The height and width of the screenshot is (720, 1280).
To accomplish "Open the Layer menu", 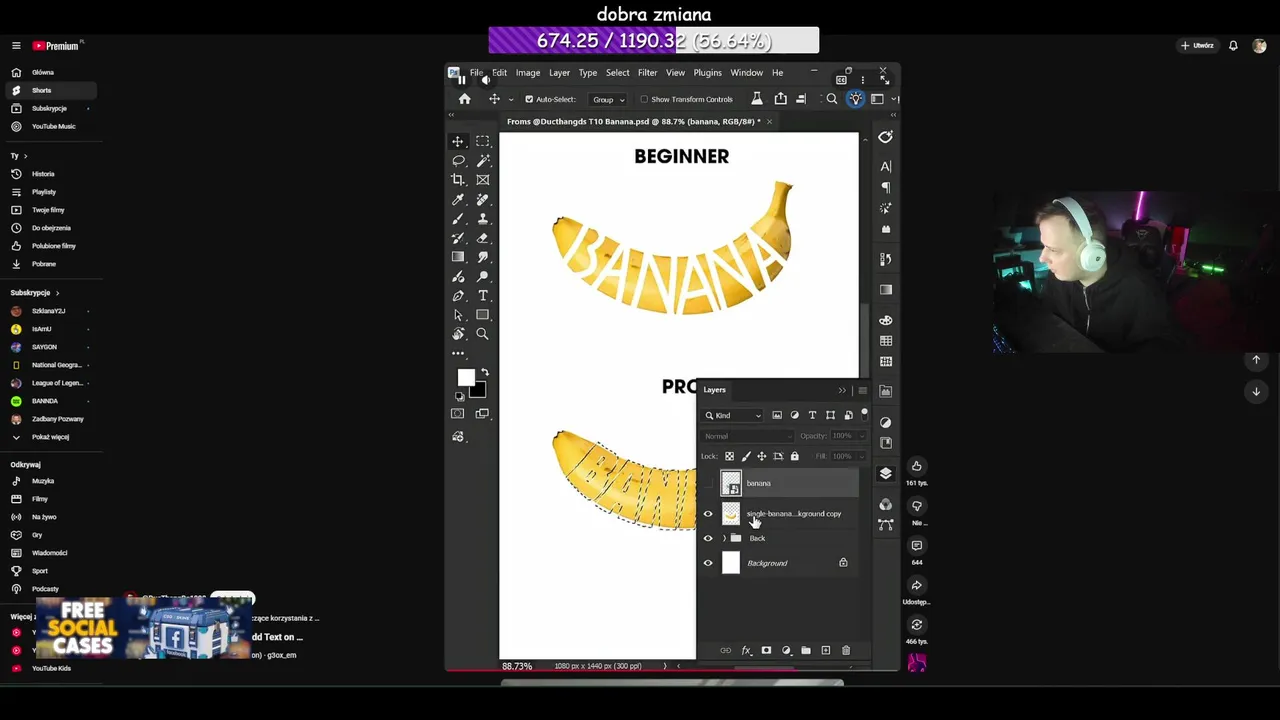I will (559, 73).
